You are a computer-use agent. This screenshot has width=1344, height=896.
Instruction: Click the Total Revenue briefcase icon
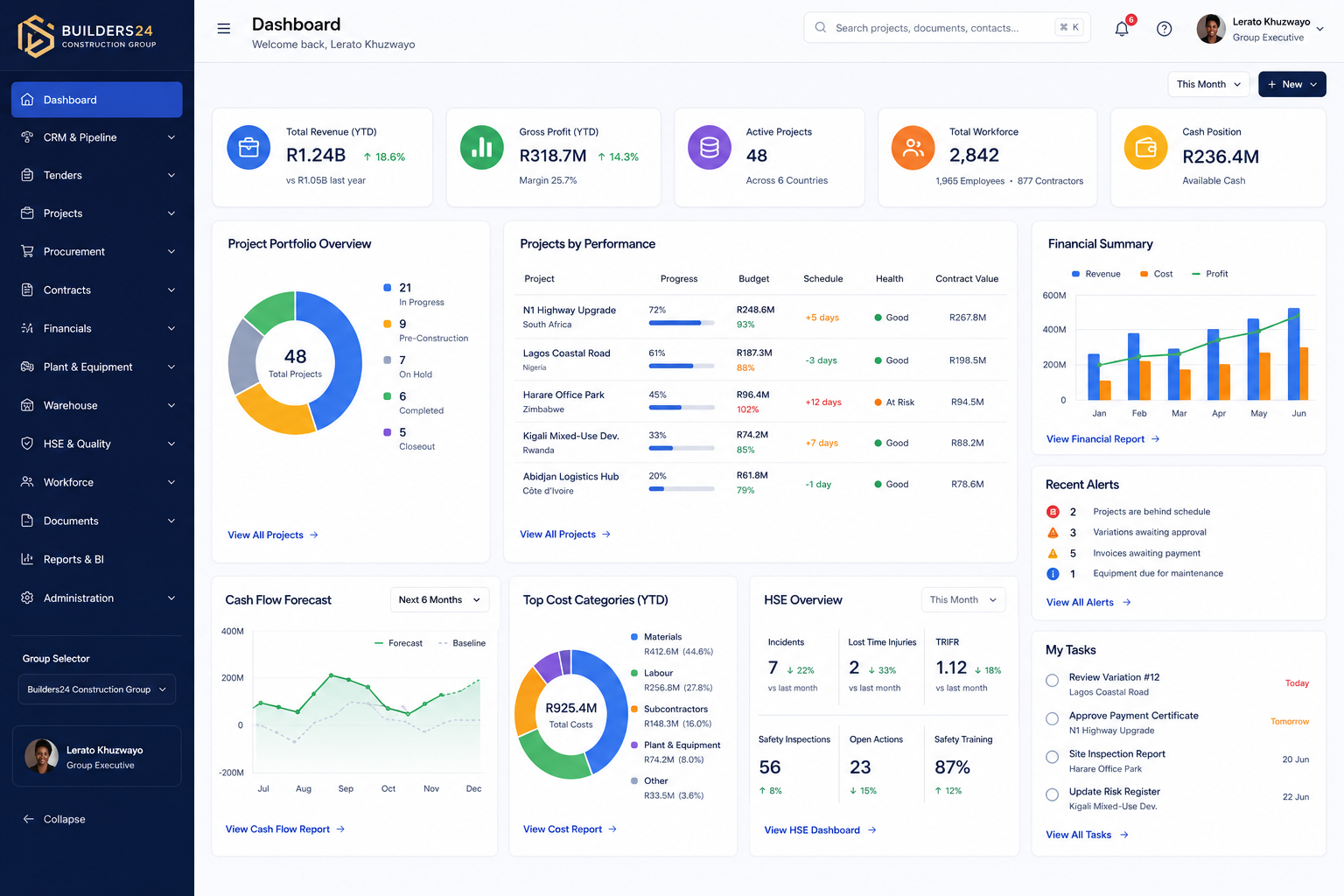pyautogui.click(x=248, y=147)
